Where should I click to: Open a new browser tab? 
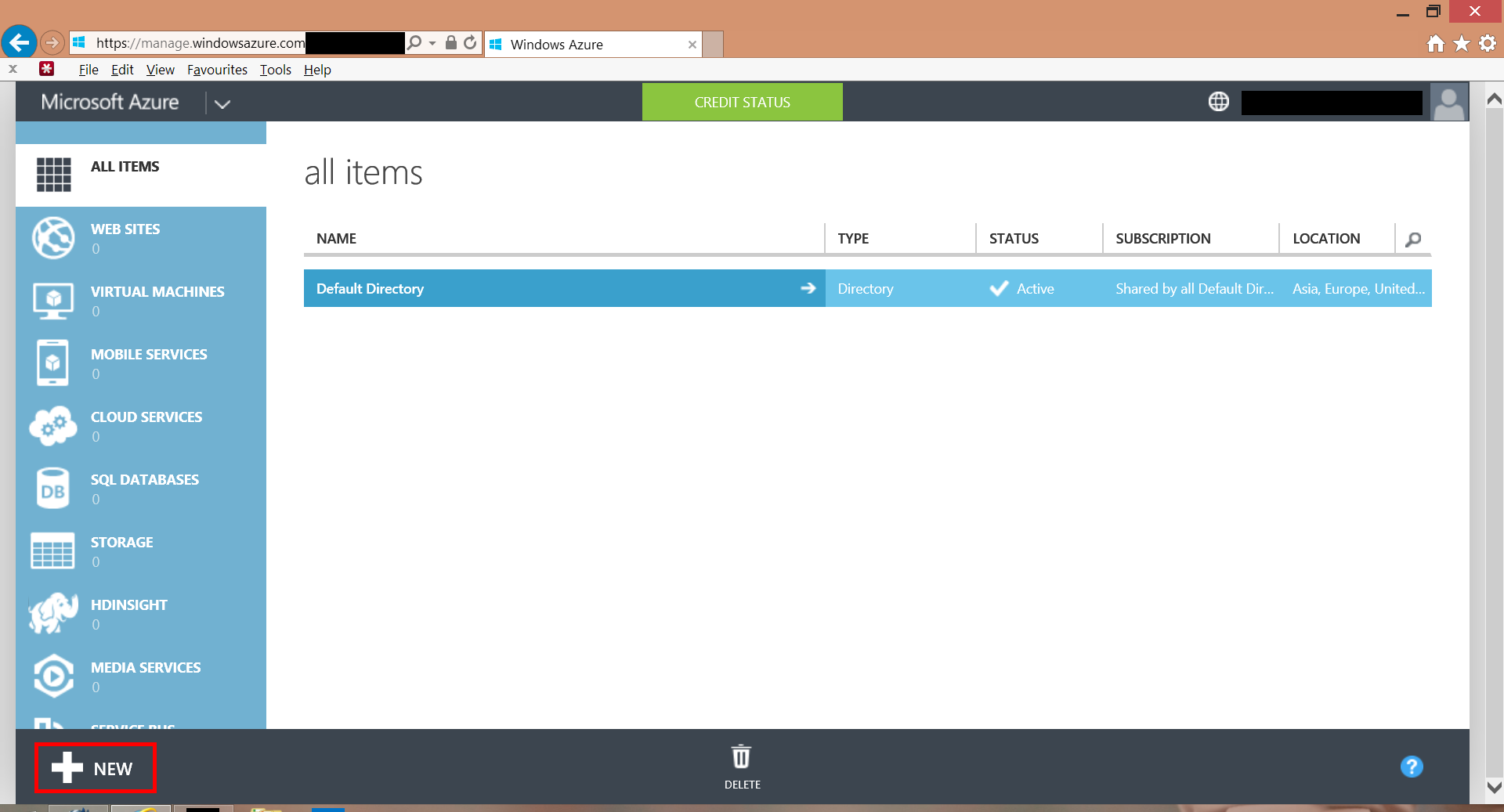[x=713, y=44]
